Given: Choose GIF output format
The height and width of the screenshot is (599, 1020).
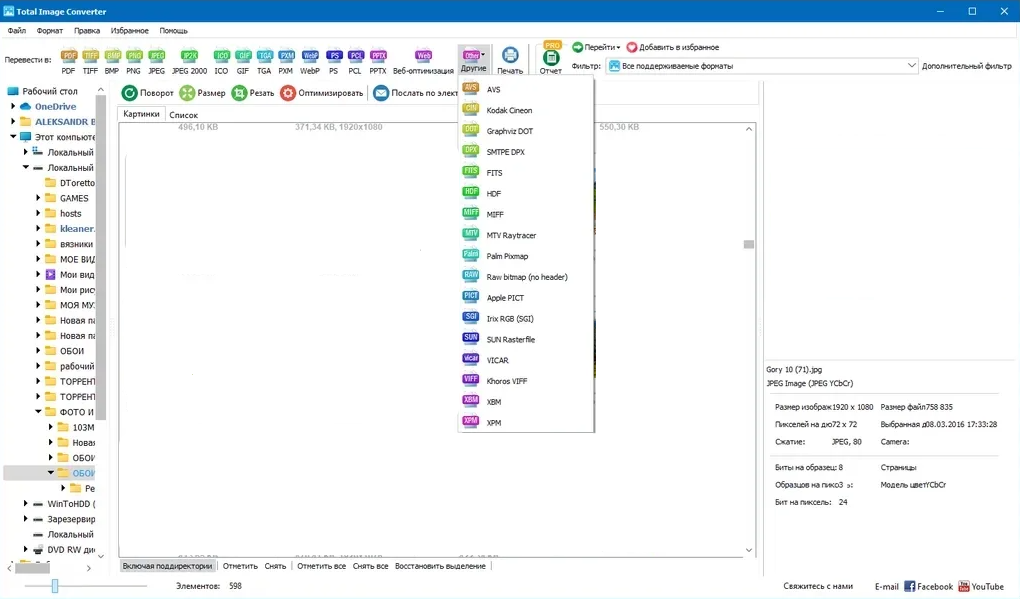Looking at the screenshot, I should [x=243, y=61].
